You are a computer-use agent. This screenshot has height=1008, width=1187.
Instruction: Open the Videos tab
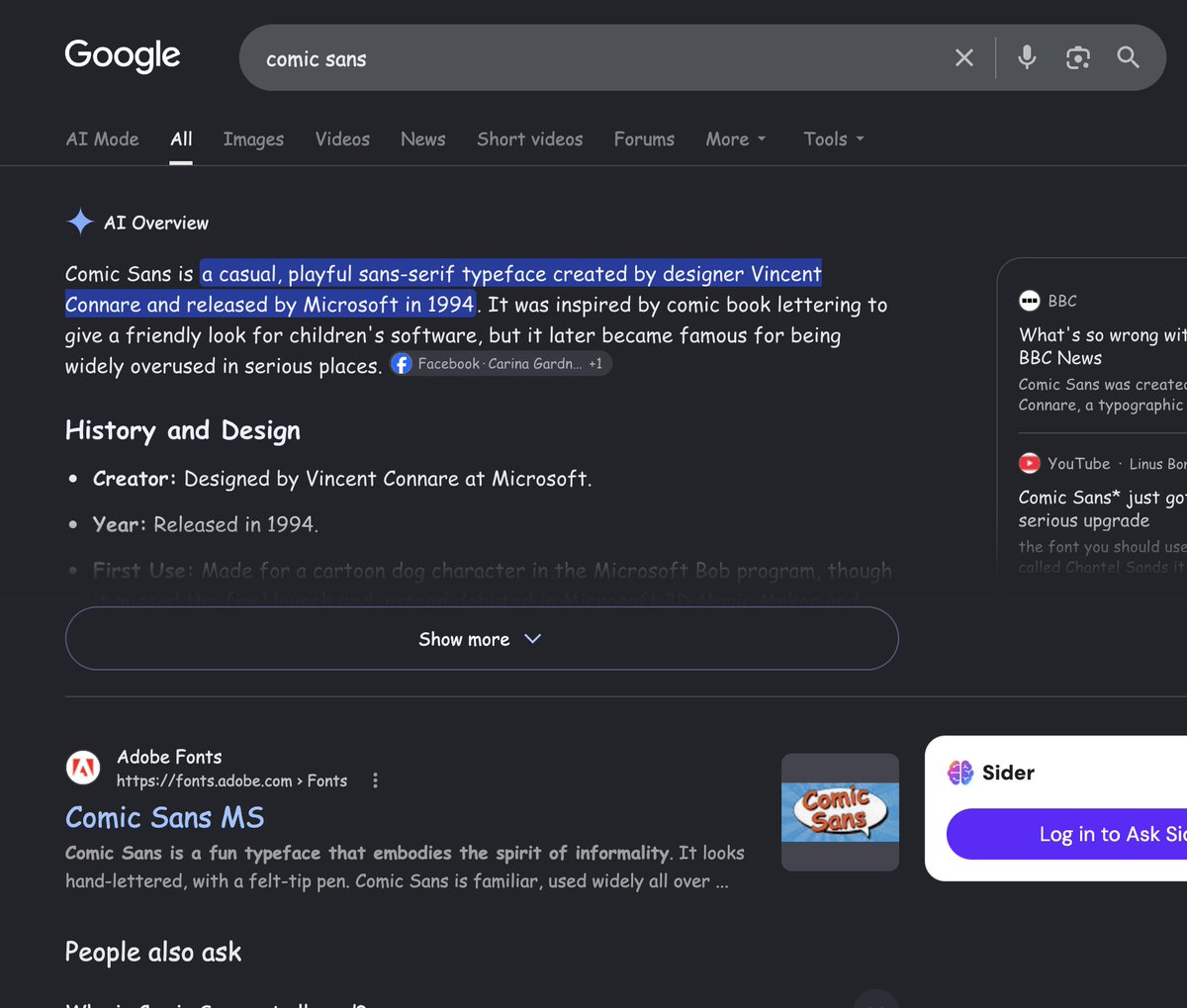pos(342,139)
